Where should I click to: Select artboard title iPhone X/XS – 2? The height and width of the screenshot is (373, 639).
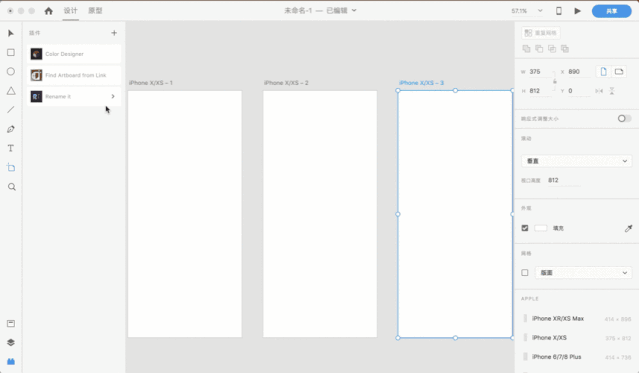[286, 83]
